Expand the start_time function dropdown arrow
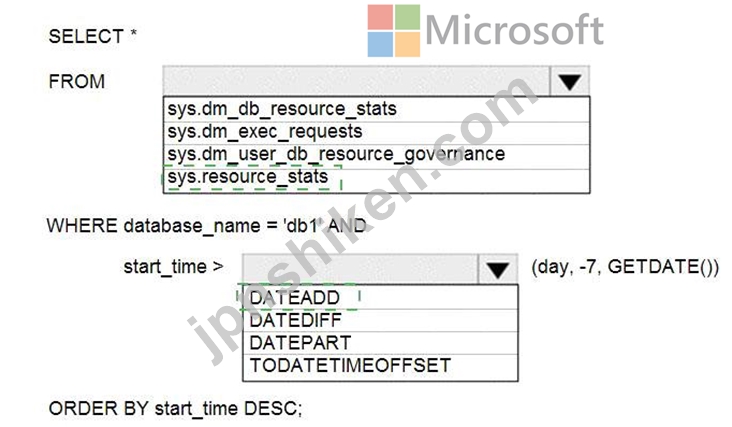732x427 pixels. (x=498, y=270)
